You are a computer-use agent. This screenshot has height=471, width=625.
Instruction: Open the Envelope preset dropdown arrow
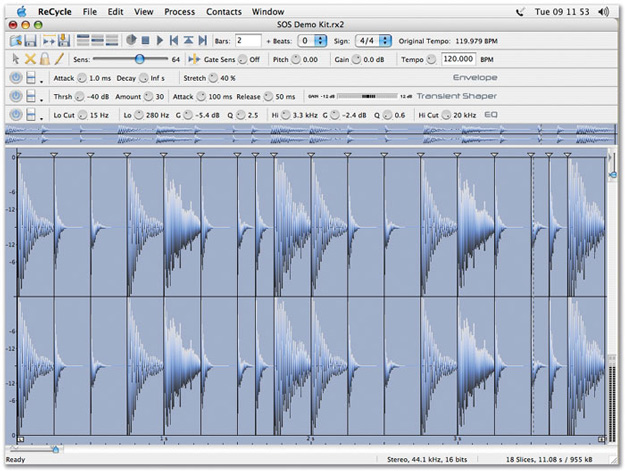click(41, 82)
